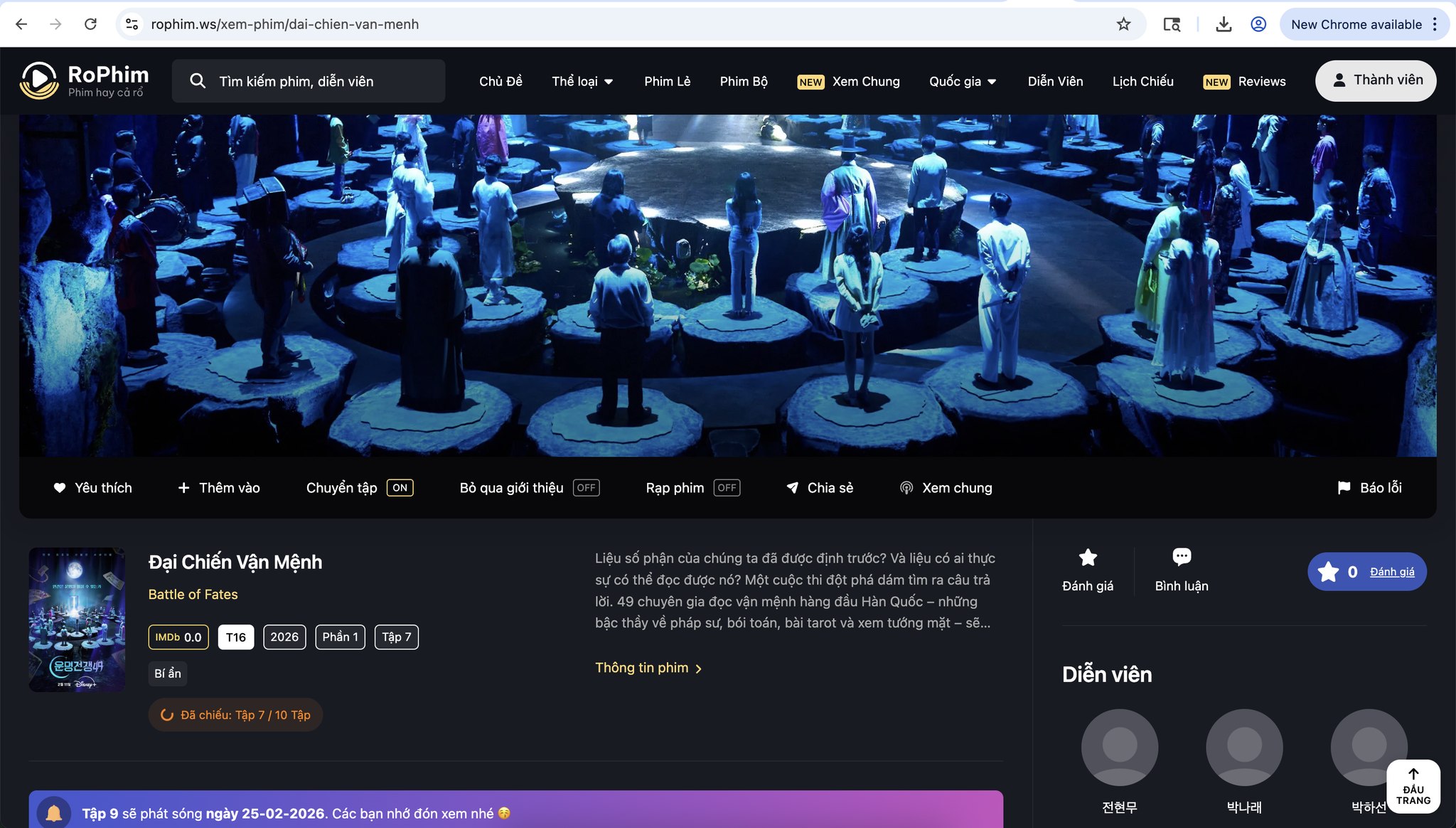Toggle Chuyển tập ON switch
Image resolution: width=1456 pixels, height=828 pixels.
[400, 487]
